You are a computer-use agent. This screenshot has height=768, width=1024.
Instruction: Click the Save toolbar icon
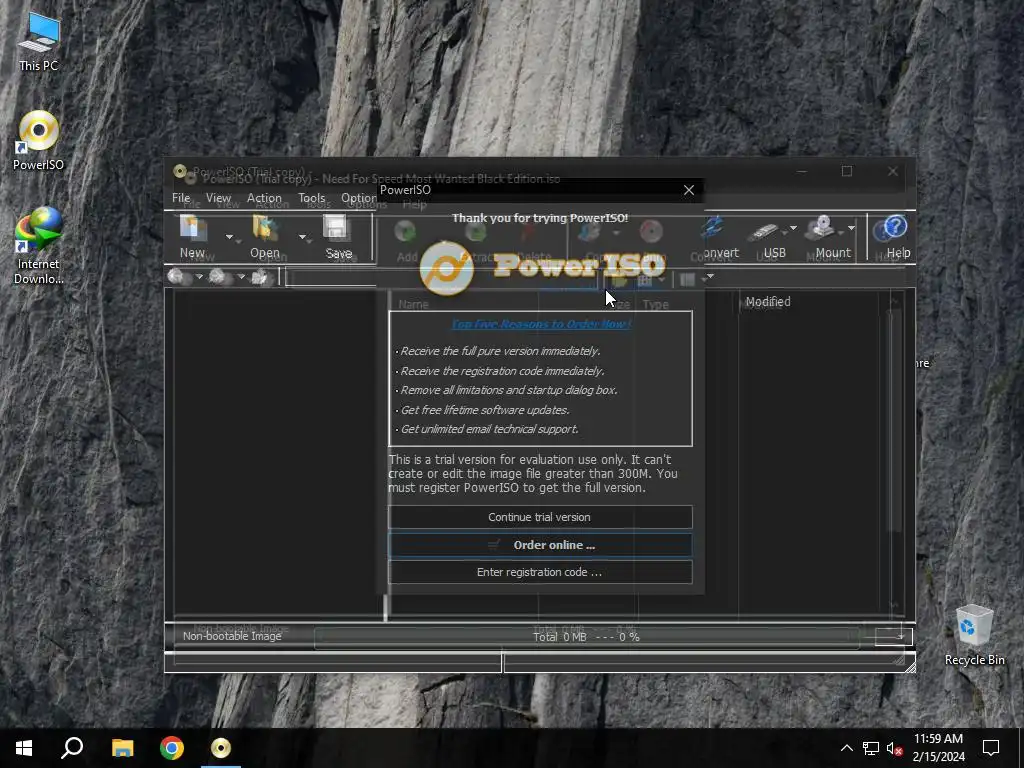coord(338,237)
